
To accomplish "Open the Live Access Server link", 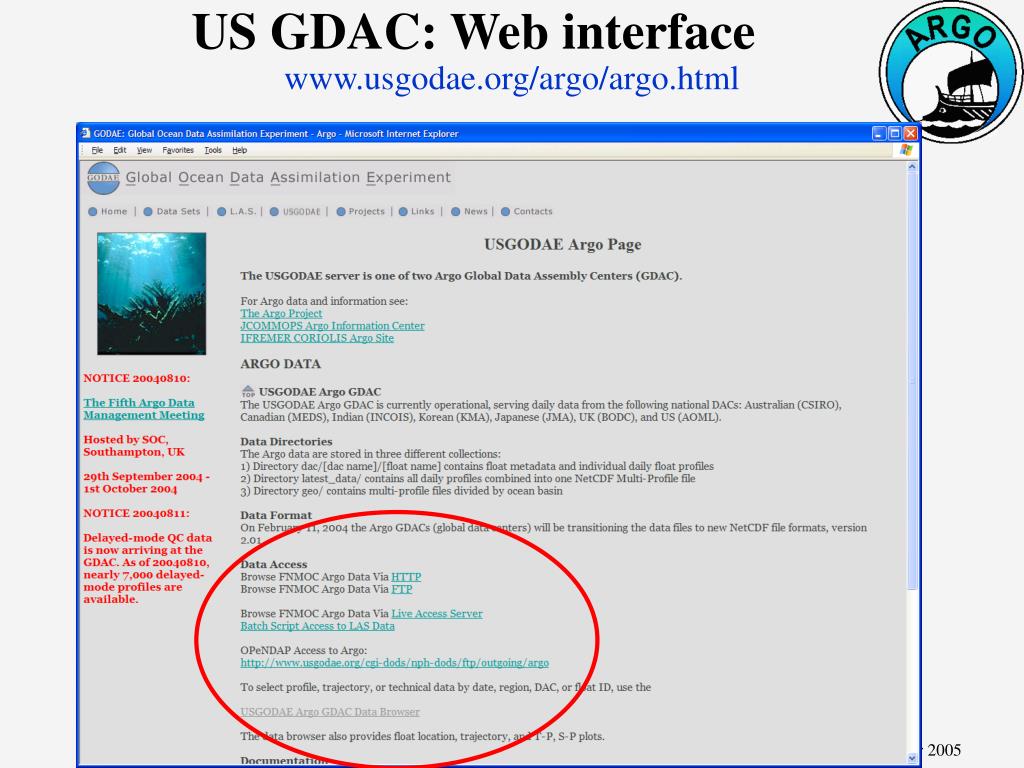I will [x=437, y=614].
